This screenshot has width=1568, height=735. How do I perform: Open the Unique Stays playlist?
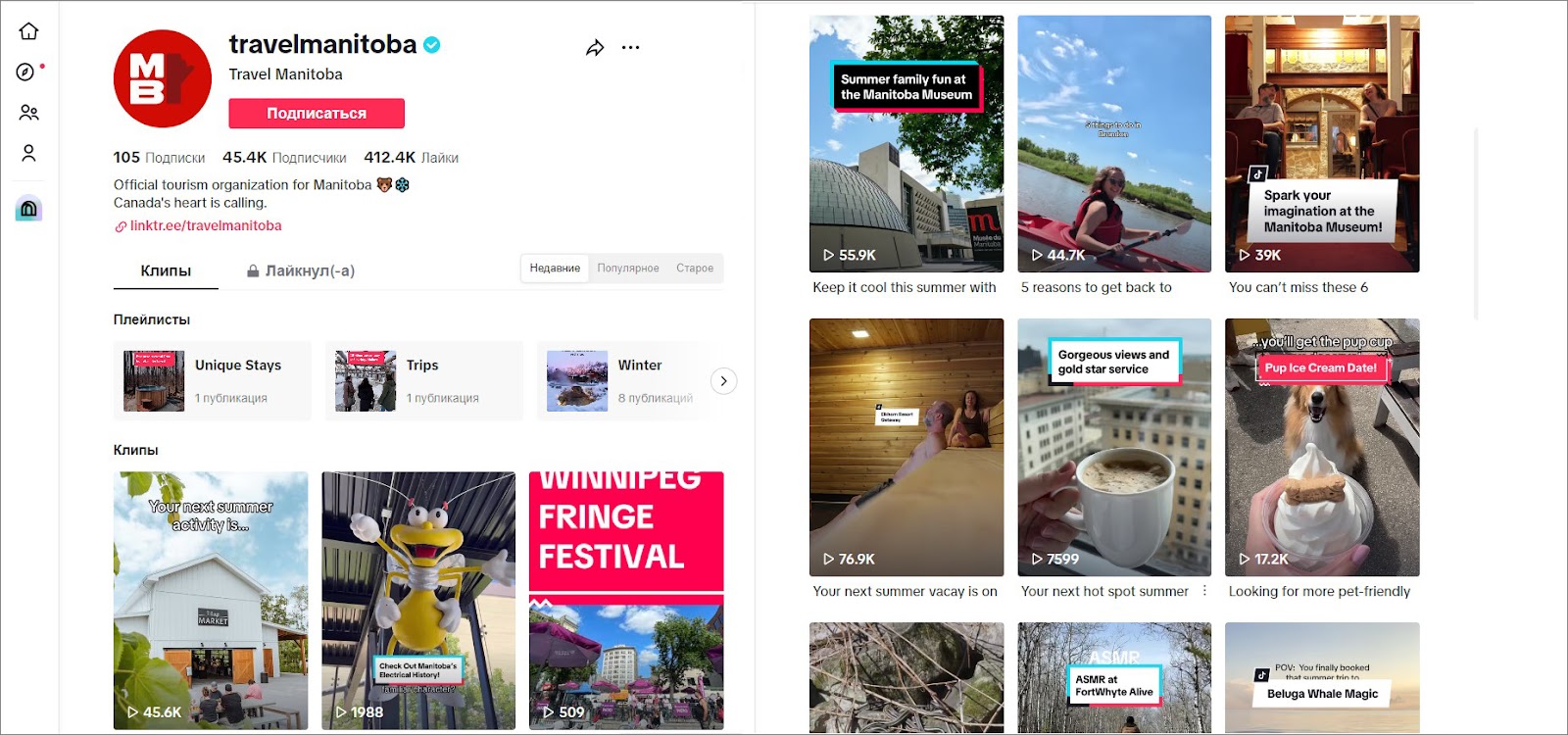pos(213,381)
